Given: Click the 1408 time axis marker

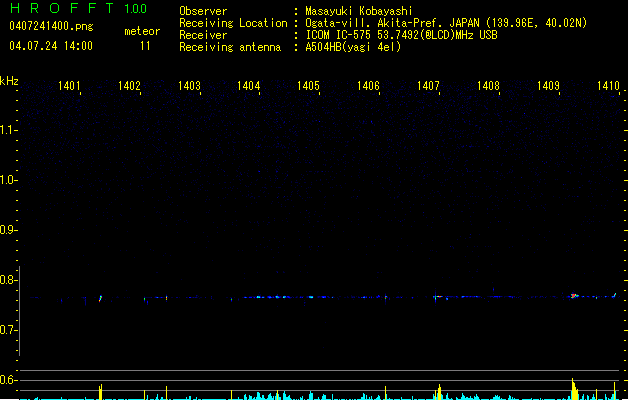Looking at the screenshot, I should click(488, 86).
